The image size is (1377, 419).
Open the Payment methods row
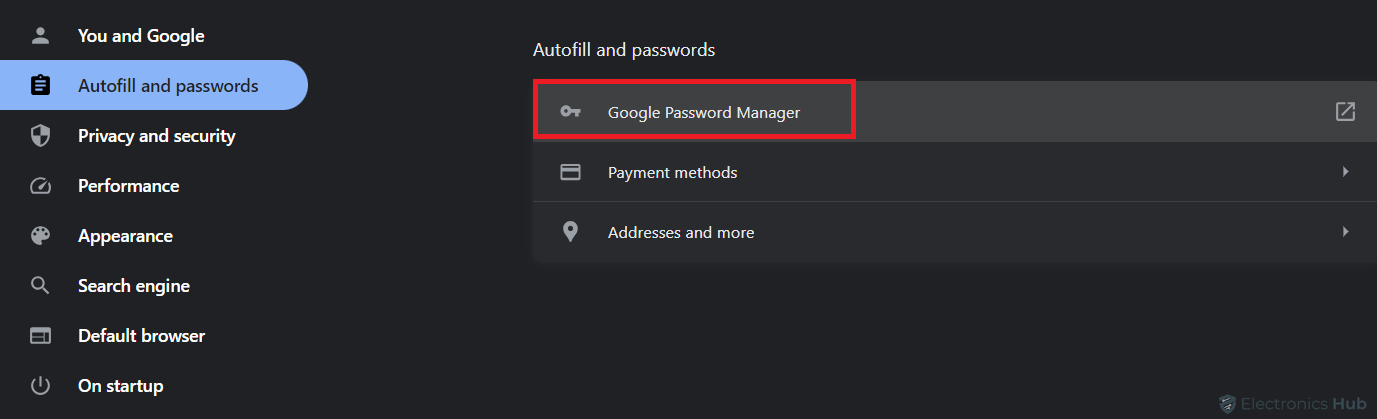pyautogui.click(x=955, y=172)
